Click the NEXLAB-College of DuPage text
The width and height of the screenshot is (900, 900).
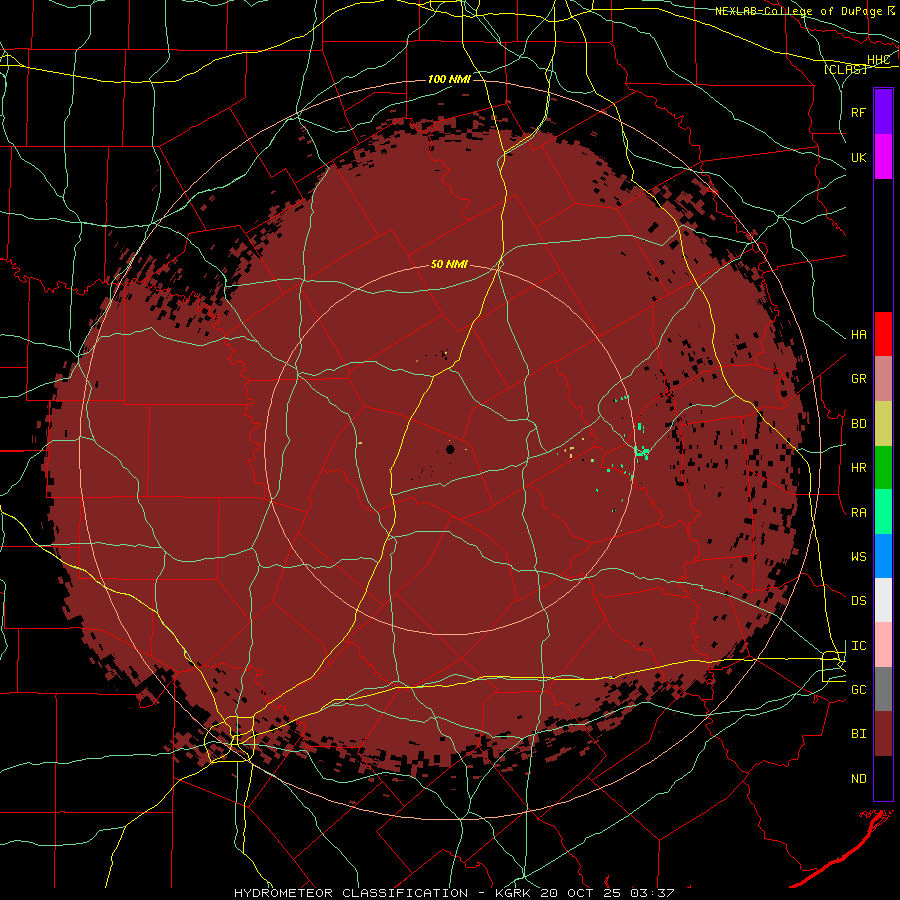798,10
